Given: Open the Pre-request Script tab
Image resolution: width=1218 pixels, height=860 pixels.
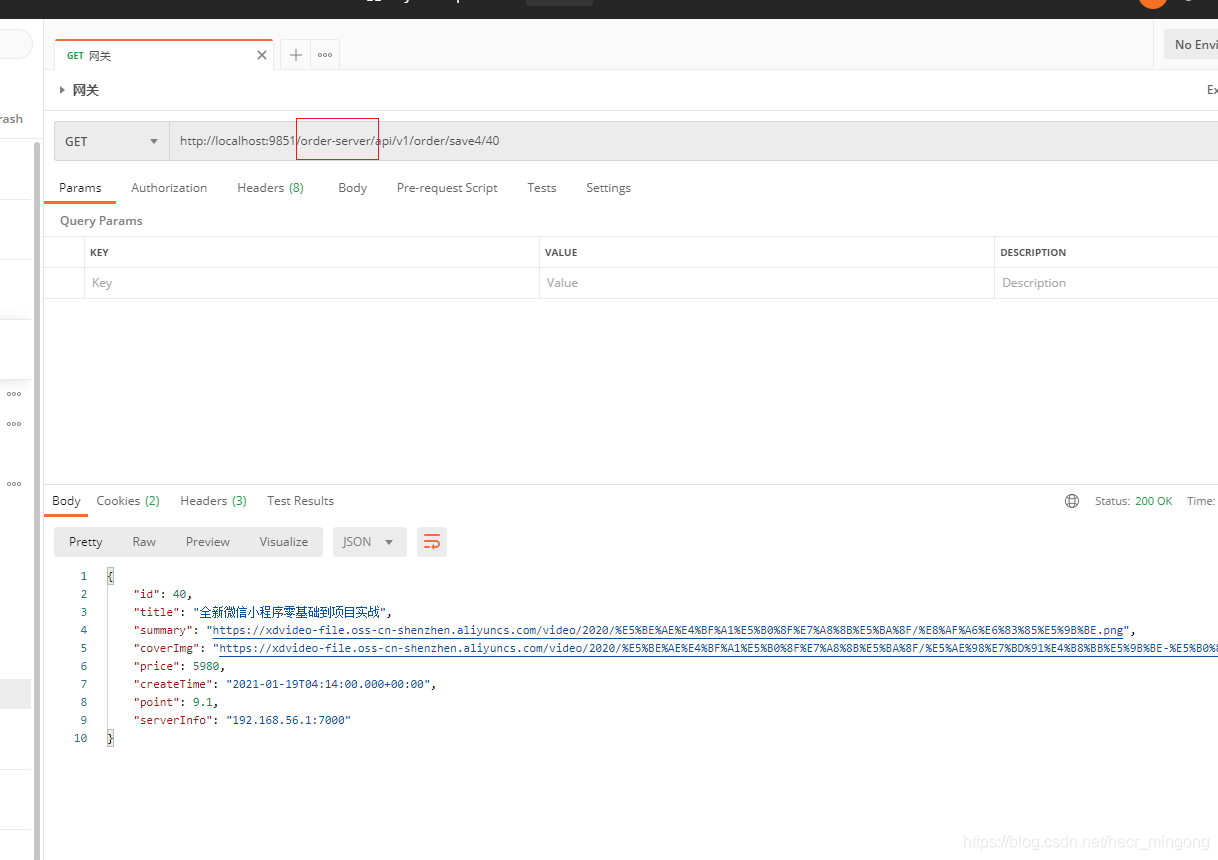Looking at the screenshot, I should [447, 188].
